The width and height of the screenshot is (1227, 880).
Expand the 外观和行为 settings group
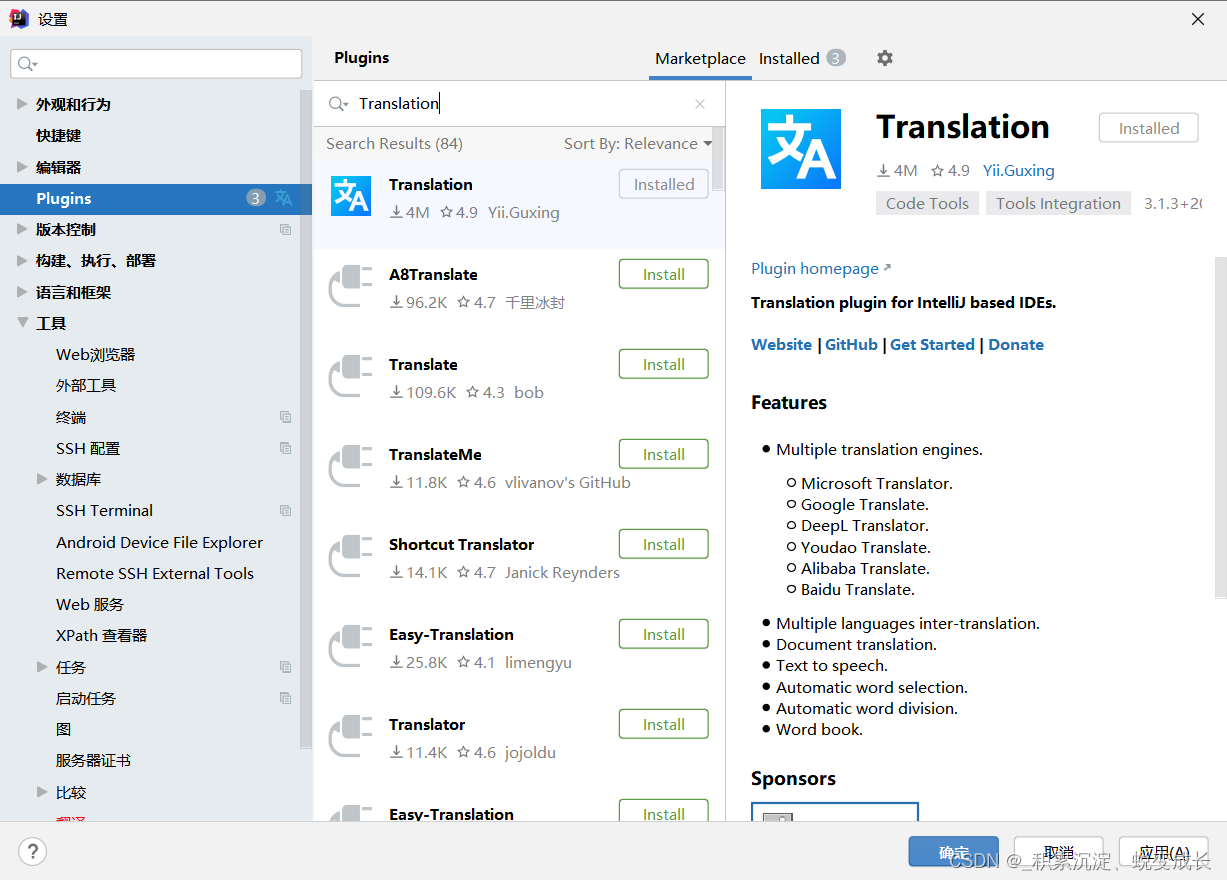(x=22, y=104)
